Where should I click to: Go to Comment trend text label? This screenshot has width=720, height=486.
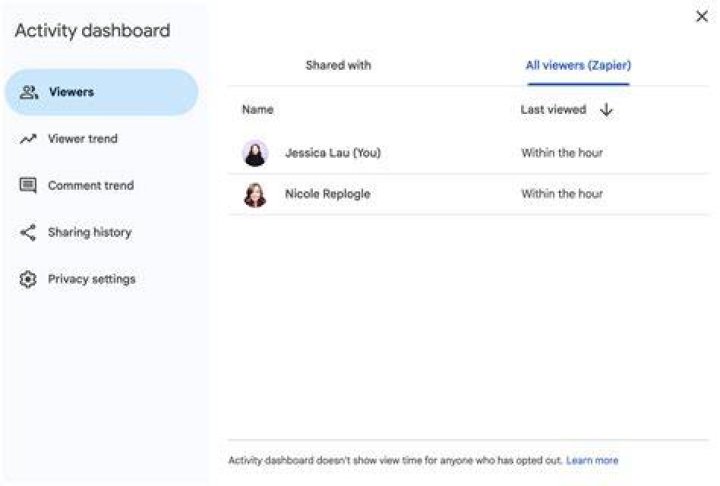[x=91, y=186]
